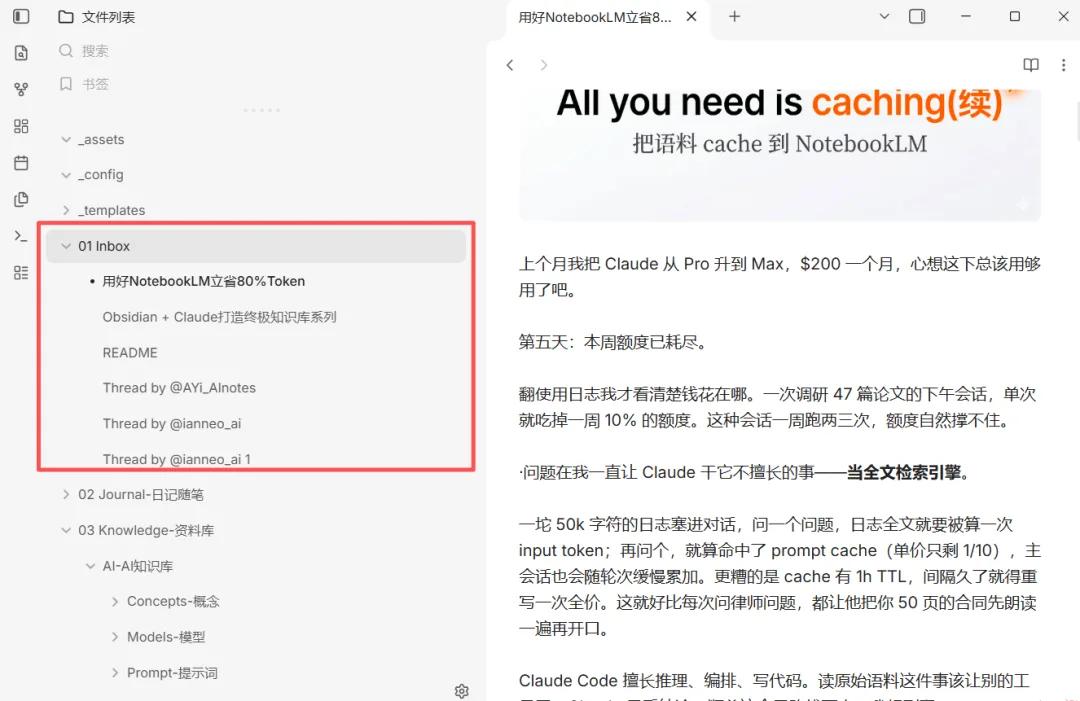Expand the Concepts-概念 folder

[x=114, y=601]
